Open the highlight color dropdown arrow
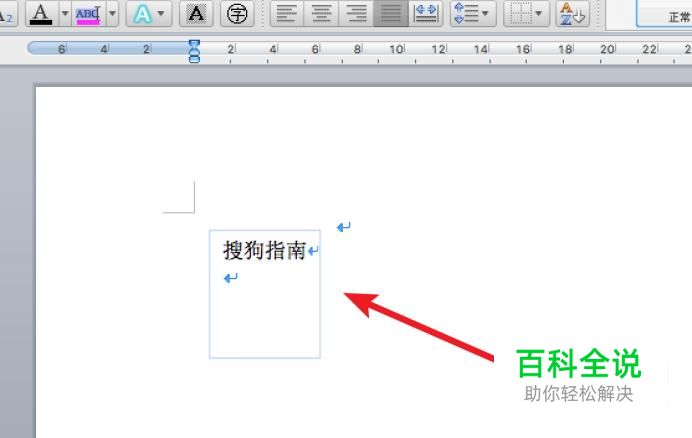Viewport: 692px width, 438px height. pos(112,14)
